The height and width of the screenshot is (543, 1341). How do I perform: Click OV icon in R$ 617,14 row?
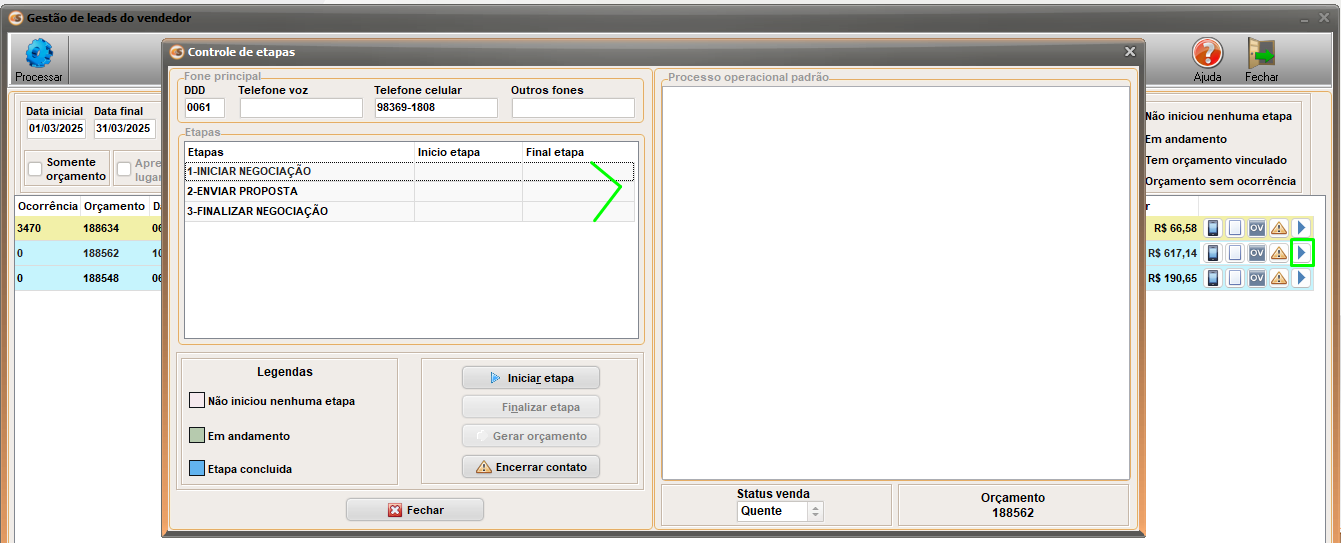pyautogui.click(x=1257, y=253)
